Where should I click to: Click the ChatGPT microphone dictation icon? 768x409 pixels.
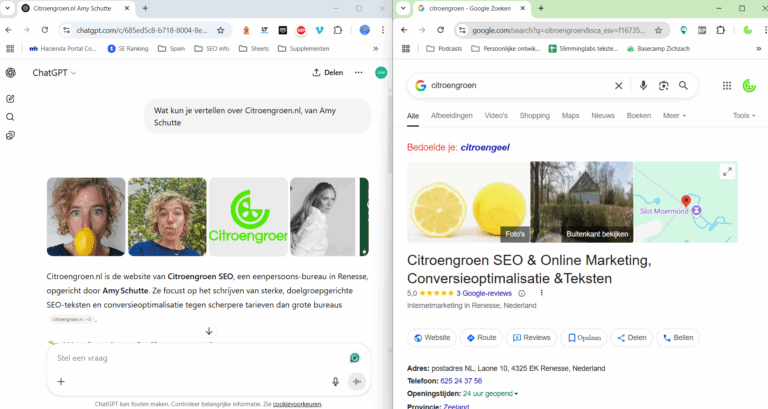coord(335,381)
